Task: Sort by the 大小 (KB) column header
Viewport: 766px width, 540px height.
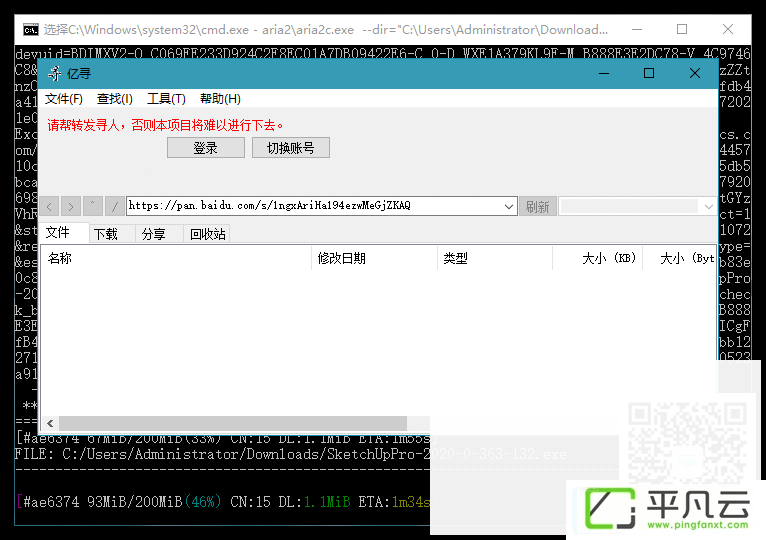Action: [x=597, y=259]
